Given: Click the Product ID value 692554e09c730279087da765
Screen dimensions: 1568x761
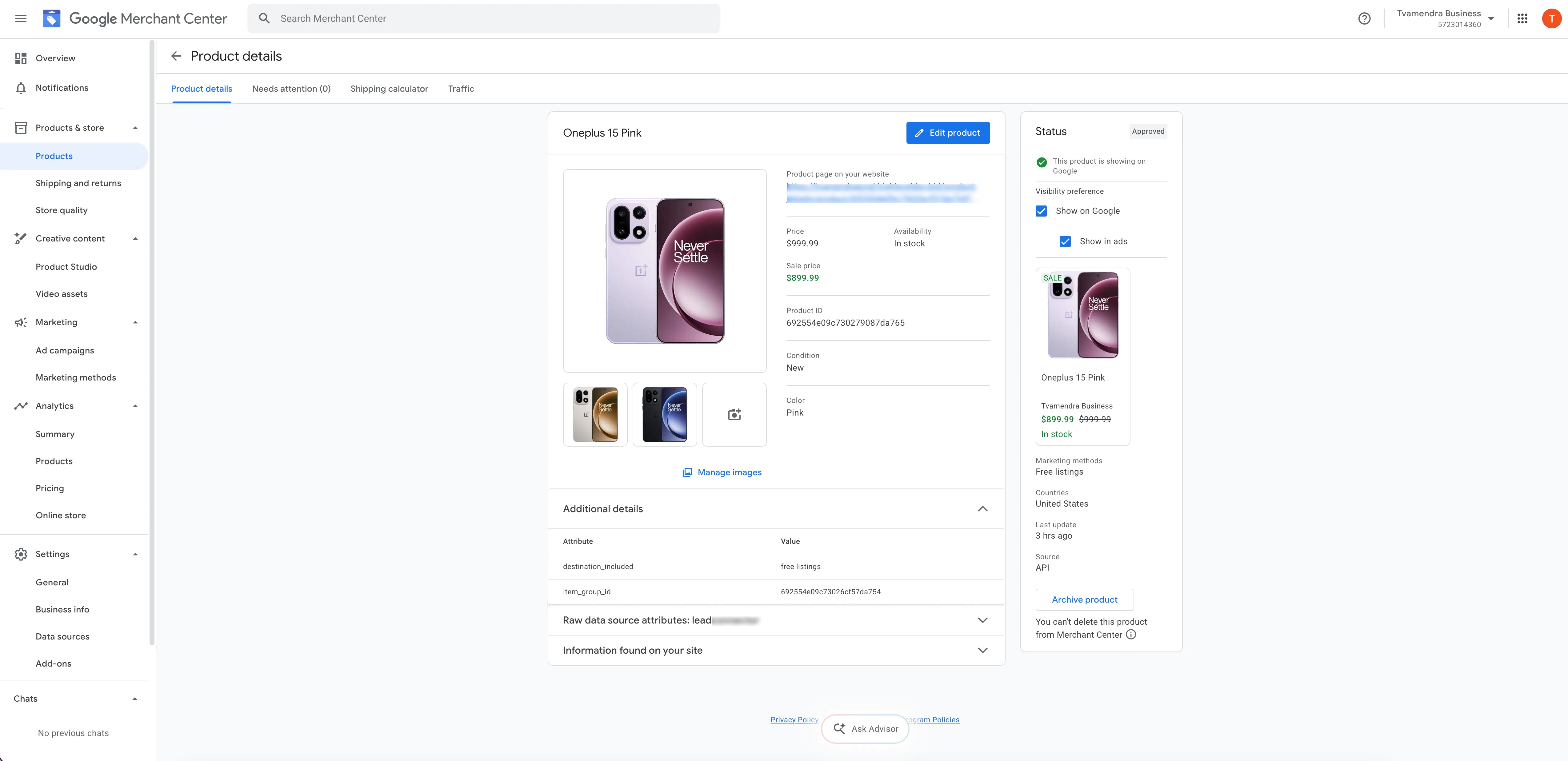Looking at the screenshot, I should click(x=845, y=322).
